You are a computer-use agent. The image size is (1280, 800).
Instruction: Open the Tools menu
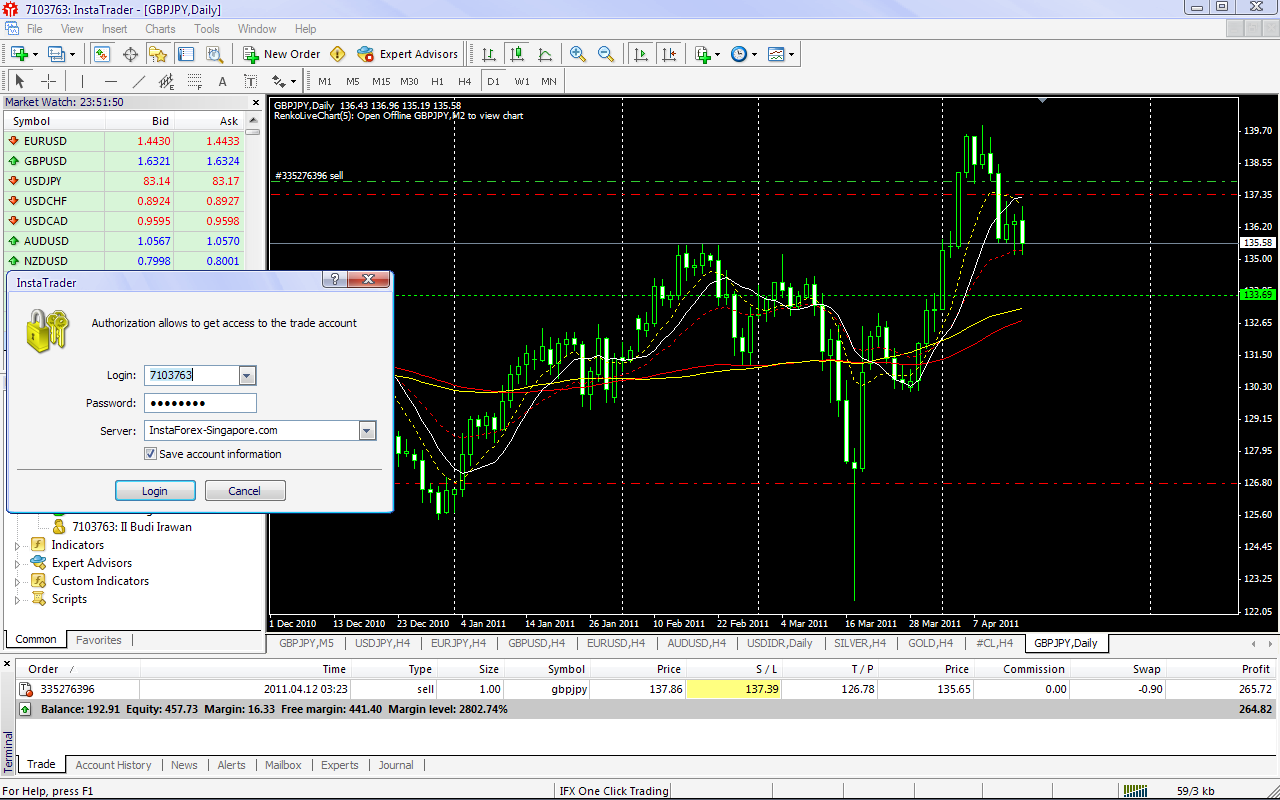point(207,29)
